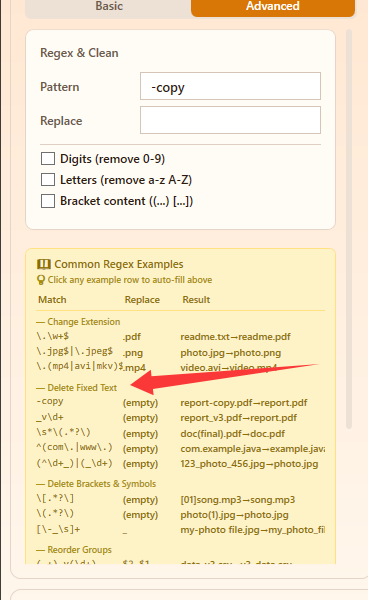Auto-fill the -copy example row

tap(181, 402)
